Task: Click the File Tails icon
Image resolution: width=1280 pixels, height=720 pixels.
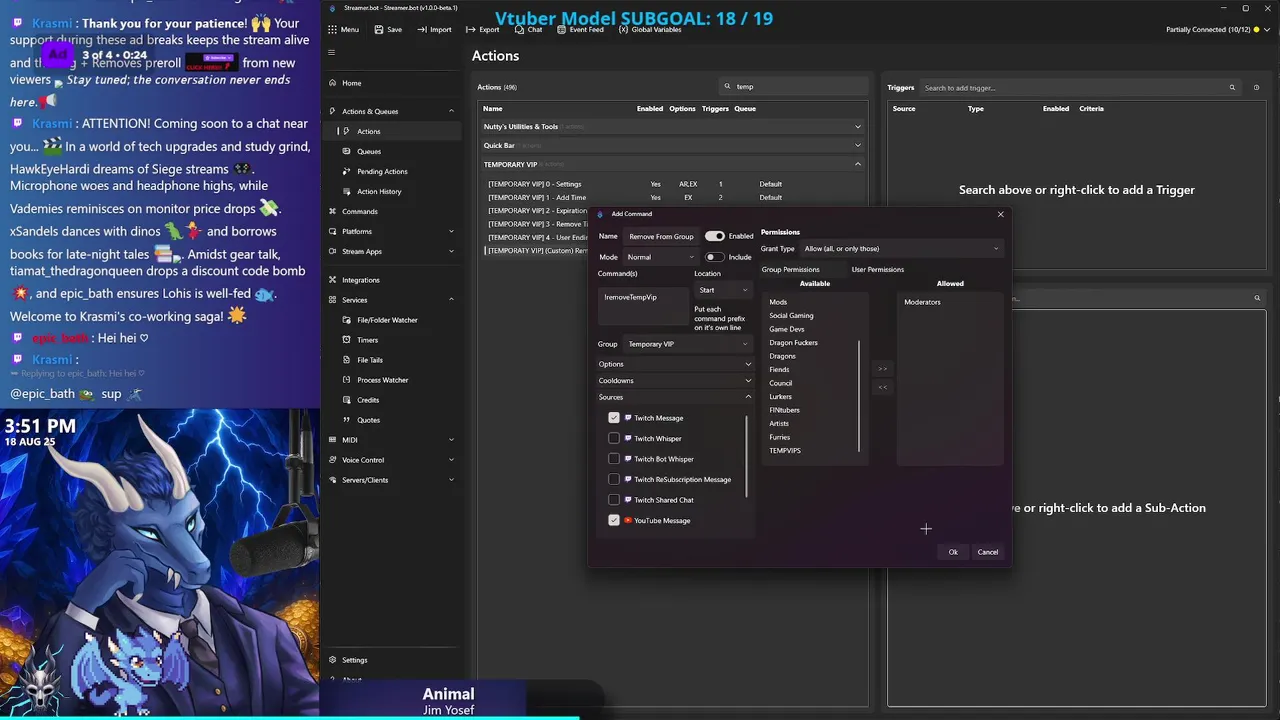Action: tap(347, 360)
